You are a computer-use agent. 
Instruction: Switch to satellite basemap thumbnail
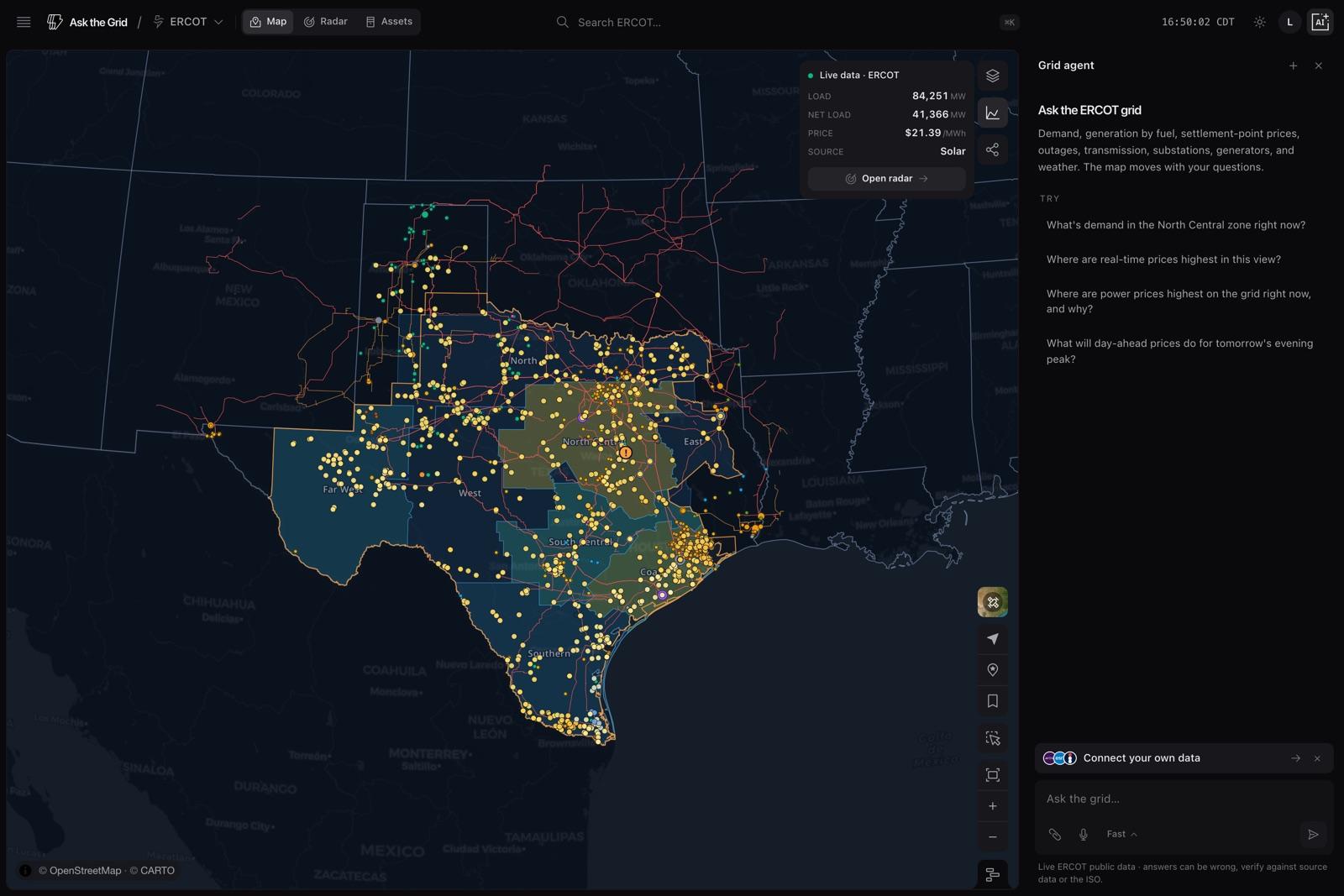coord(992,602)
